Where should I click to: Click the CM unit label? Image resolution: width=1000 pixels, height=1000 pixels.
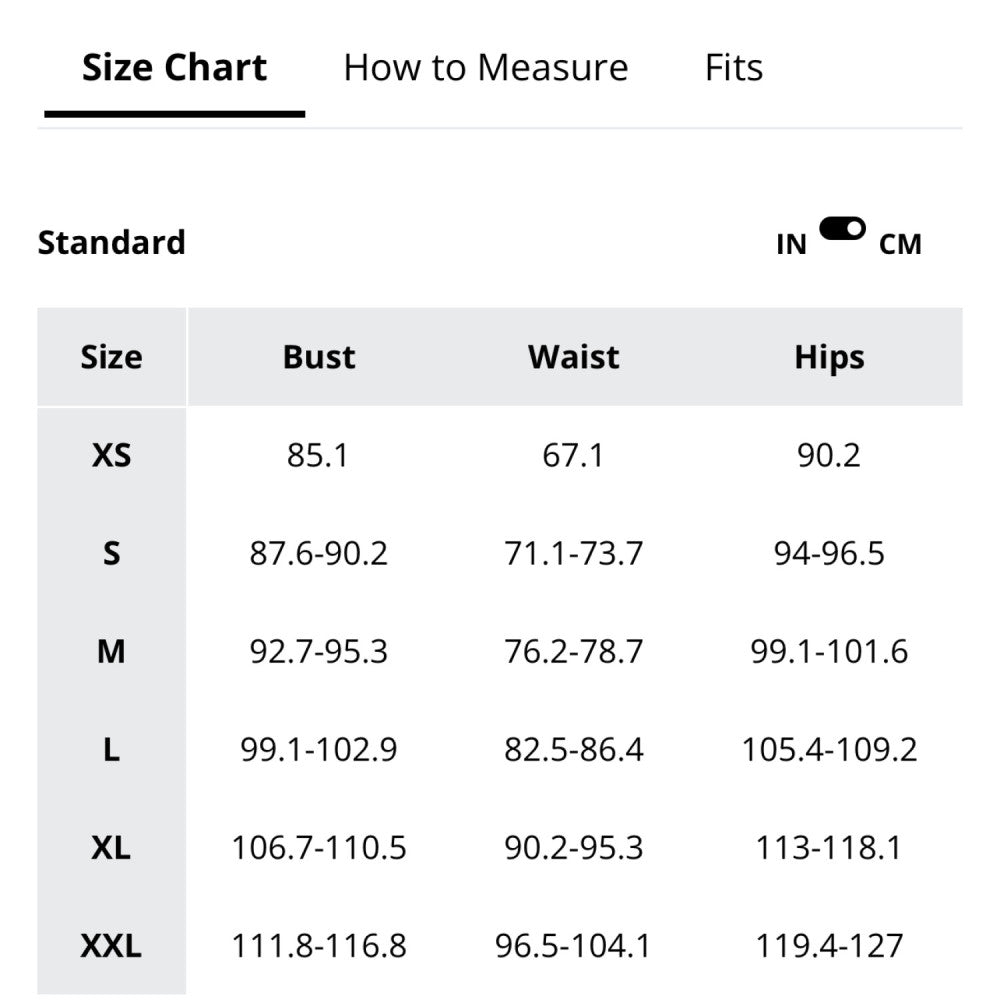coord(900,244)
